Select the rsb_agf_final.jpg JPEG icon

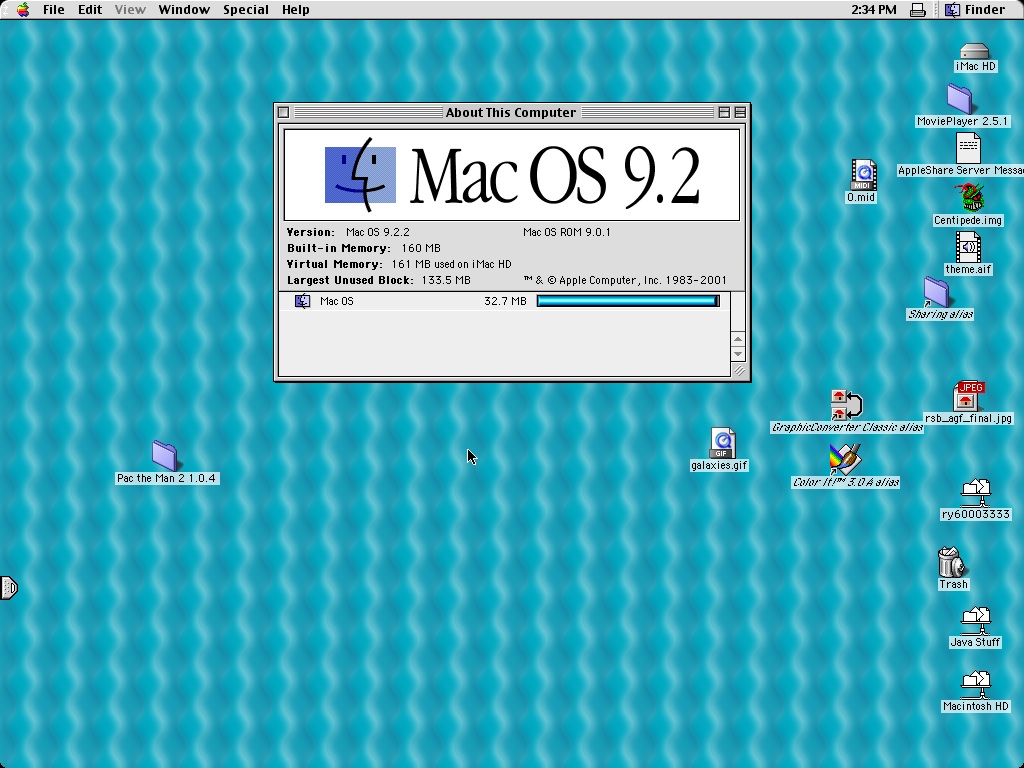tap(968, 396)
